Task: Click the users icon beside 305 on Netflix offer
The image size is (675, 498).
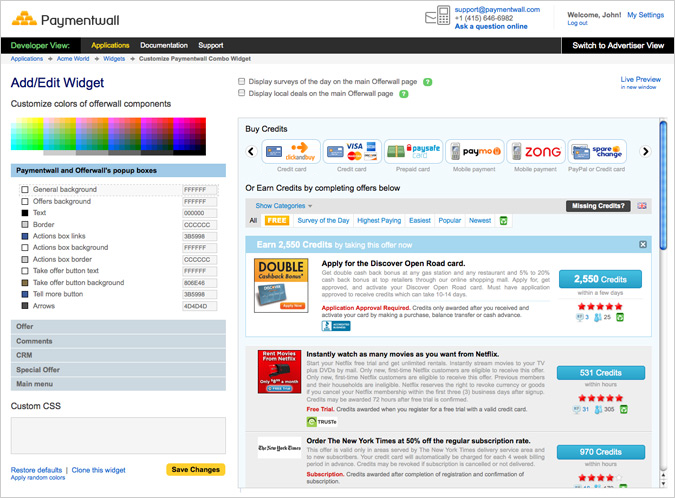Action: click(598, 410)
